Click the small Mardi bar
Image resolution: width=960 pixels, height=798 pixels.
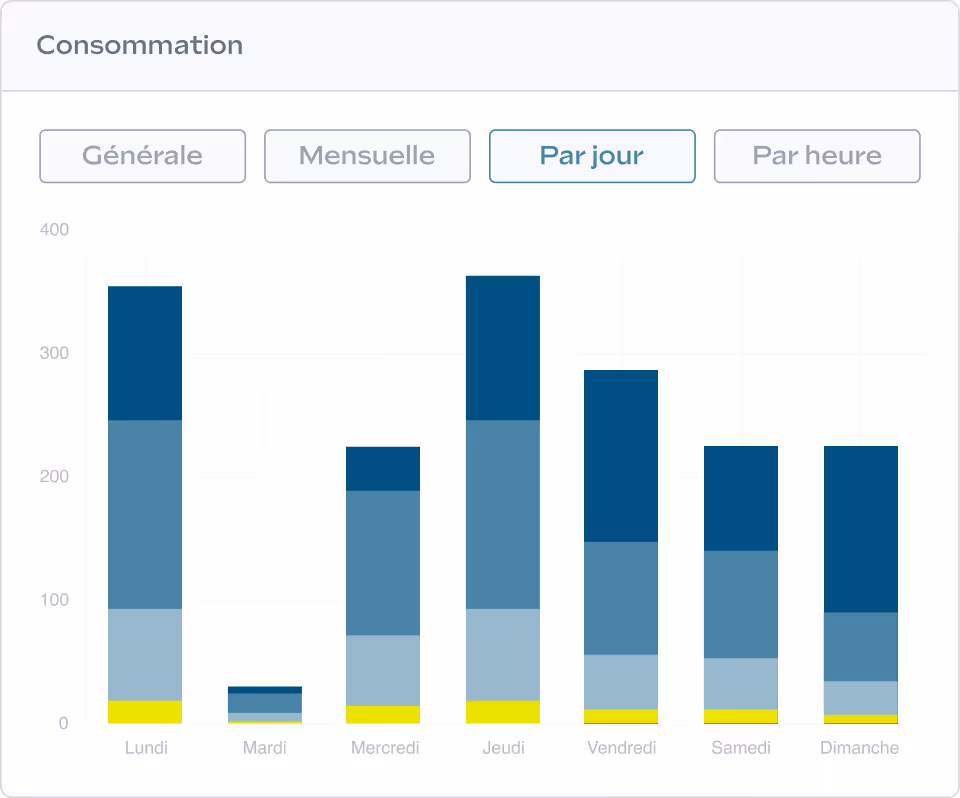(x=265, y=705)
